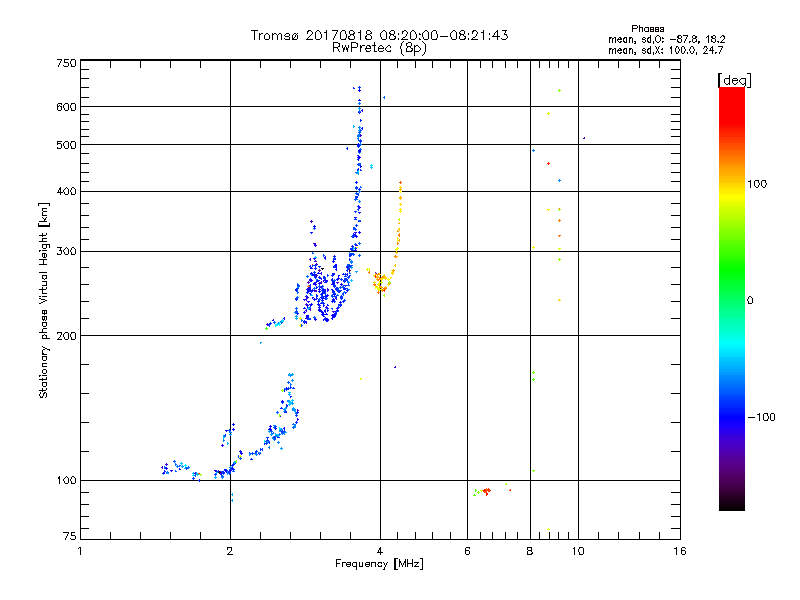Click the y-axis label '600'
The image size is (800, 600).
pyautogui.click(x=66, y=107)
